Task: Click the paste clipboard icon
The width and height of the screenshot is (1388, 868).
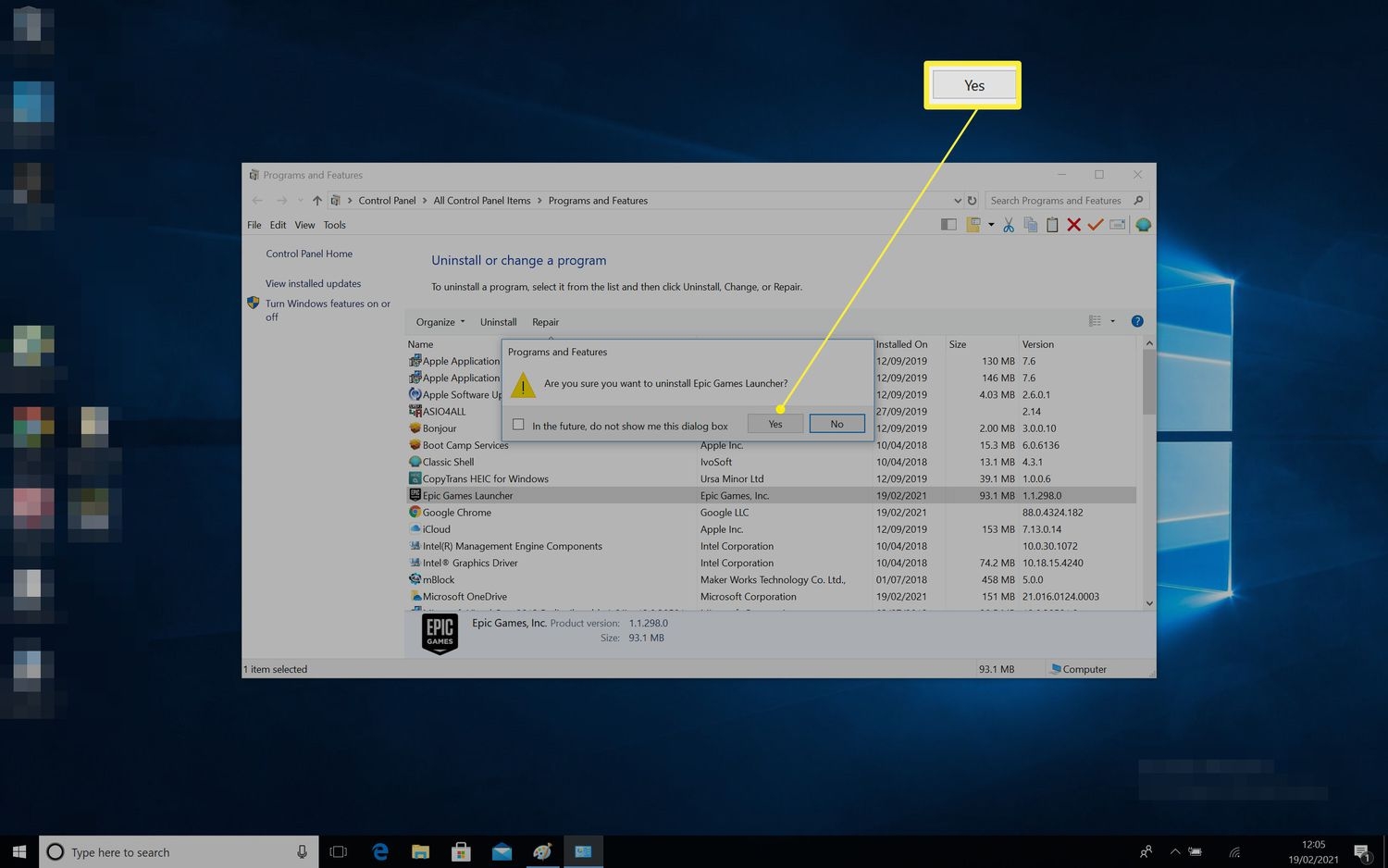Action: [x=1052, y=225]
